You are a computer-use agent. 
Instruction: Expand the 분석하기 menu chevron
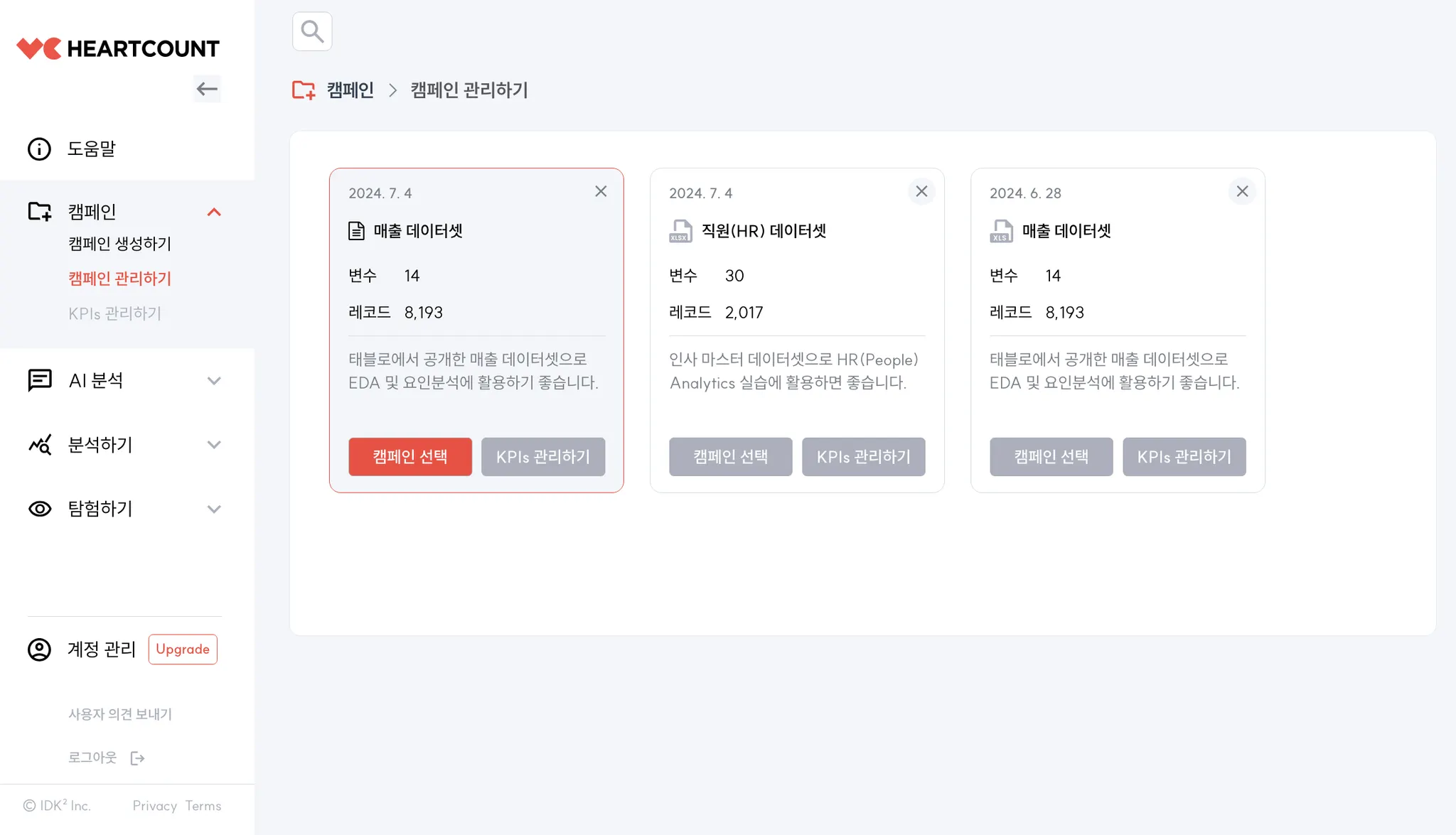pyautogui.click(x=214, y=445)
